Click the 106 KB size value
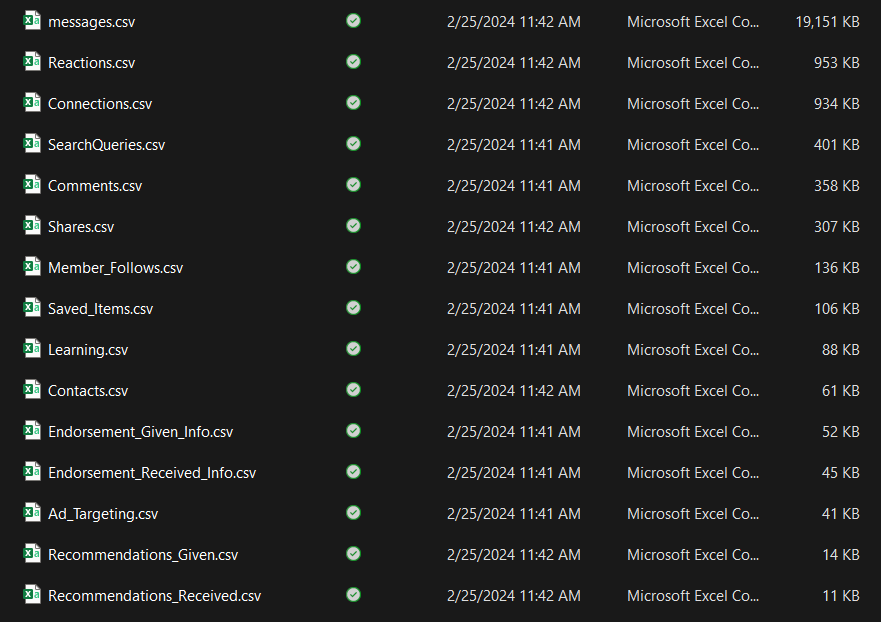Viewport: 881px width, 622px height. (837, 309)
